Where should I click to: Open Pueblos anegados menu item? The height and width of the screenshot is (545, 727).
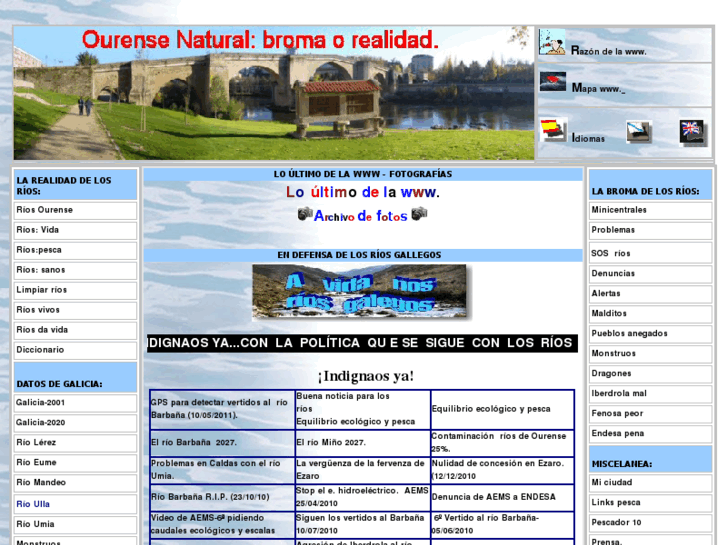pyautogui.click(x=650, y=333)
